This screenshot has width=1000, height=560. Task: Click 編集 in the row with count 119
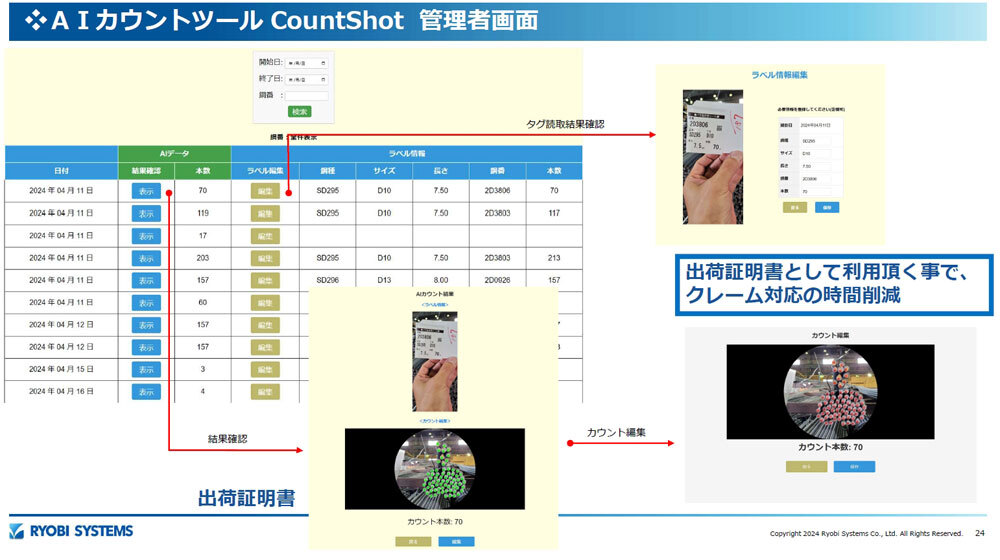[265, 214]
